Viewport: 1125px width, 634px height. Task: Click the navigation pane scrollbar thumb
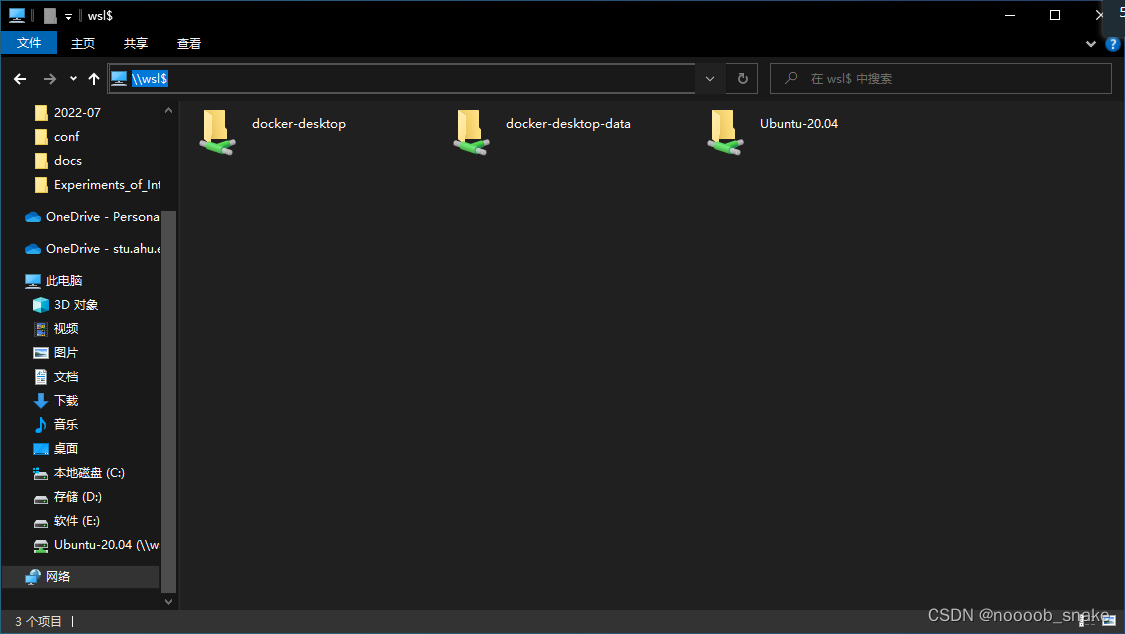[168, 402]
